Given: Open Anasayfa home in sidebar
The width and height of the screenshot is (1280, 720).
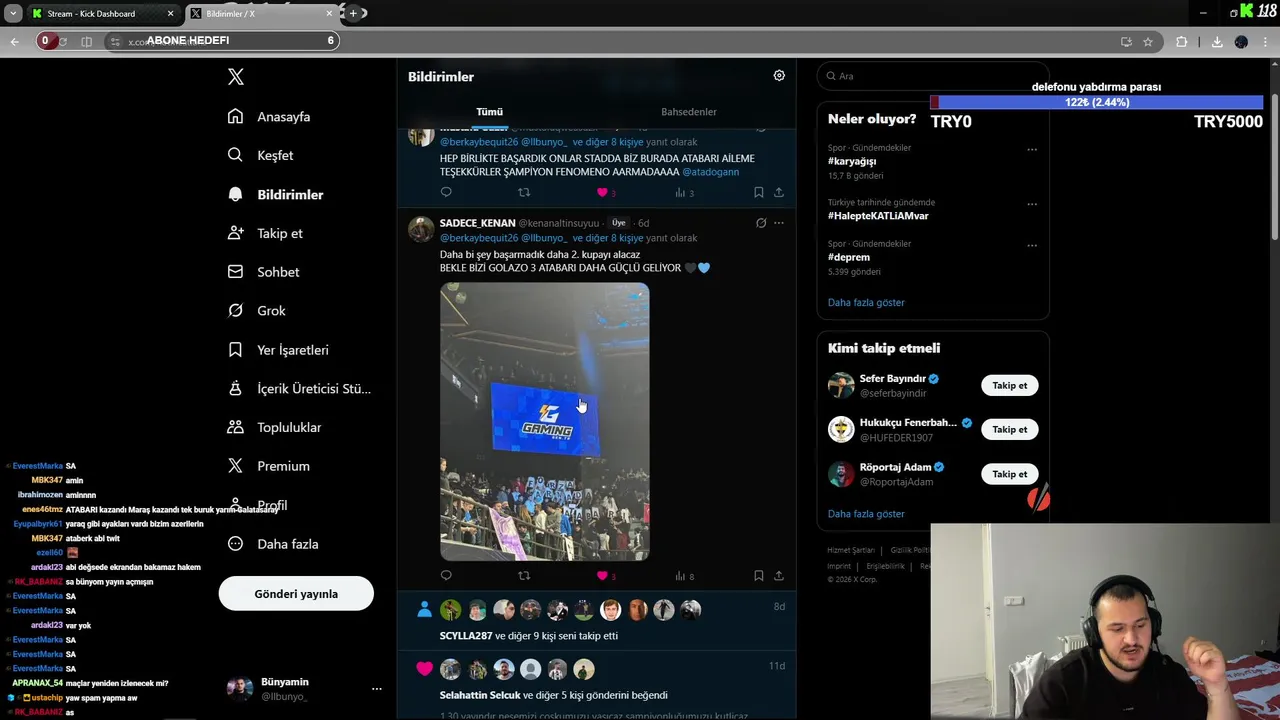Looking at the screenshot, I should (269, 117).
